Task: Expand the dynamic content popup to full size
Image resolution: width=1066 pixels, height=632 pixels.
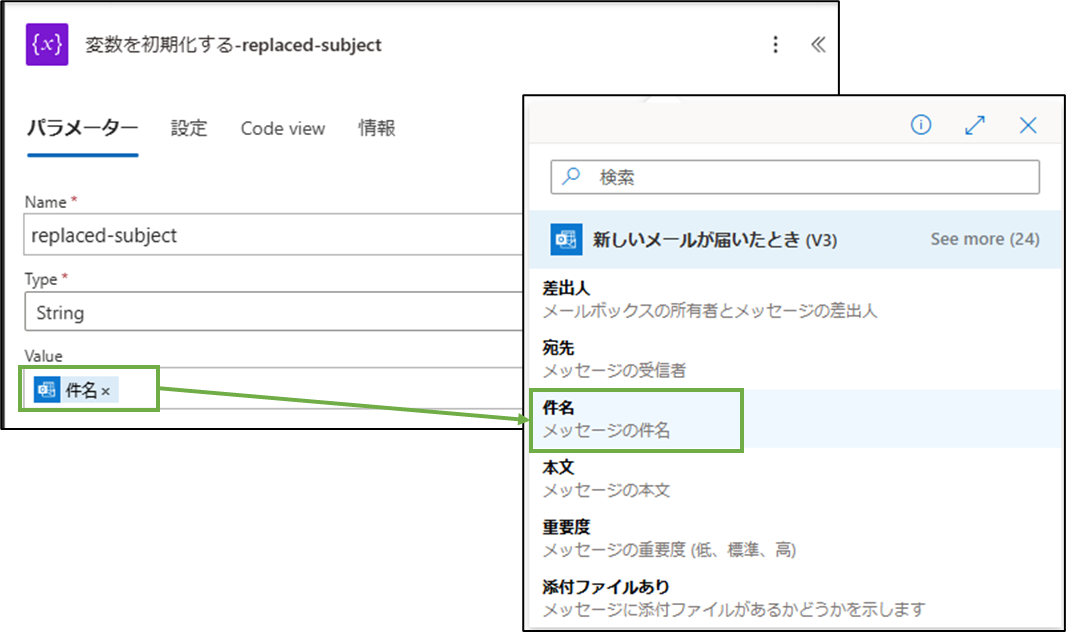Action: (x=974, y=125)
